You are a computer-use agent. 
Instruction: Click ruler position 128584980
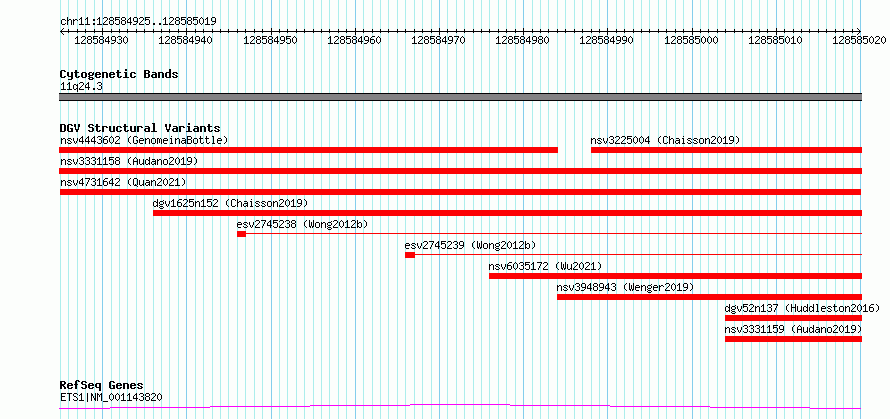pos(523,40)
